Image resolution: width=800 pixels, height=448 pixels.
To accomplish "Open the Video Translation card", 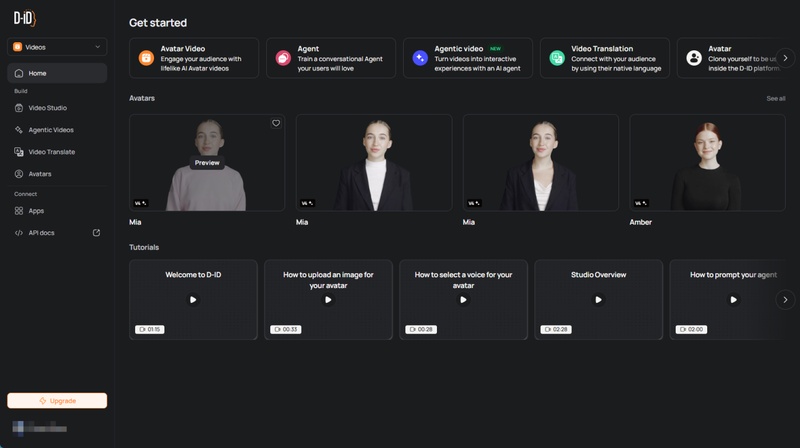I will tap(605, 58).
